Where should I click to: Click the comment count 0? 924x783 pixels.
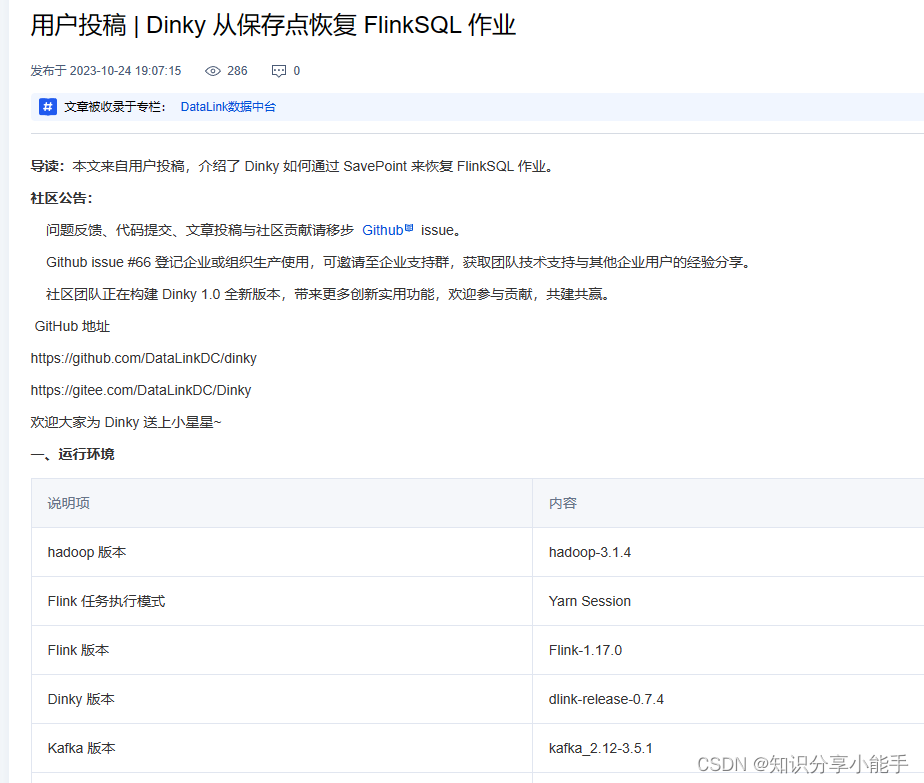pyautogui.click(x=296, y=71)
